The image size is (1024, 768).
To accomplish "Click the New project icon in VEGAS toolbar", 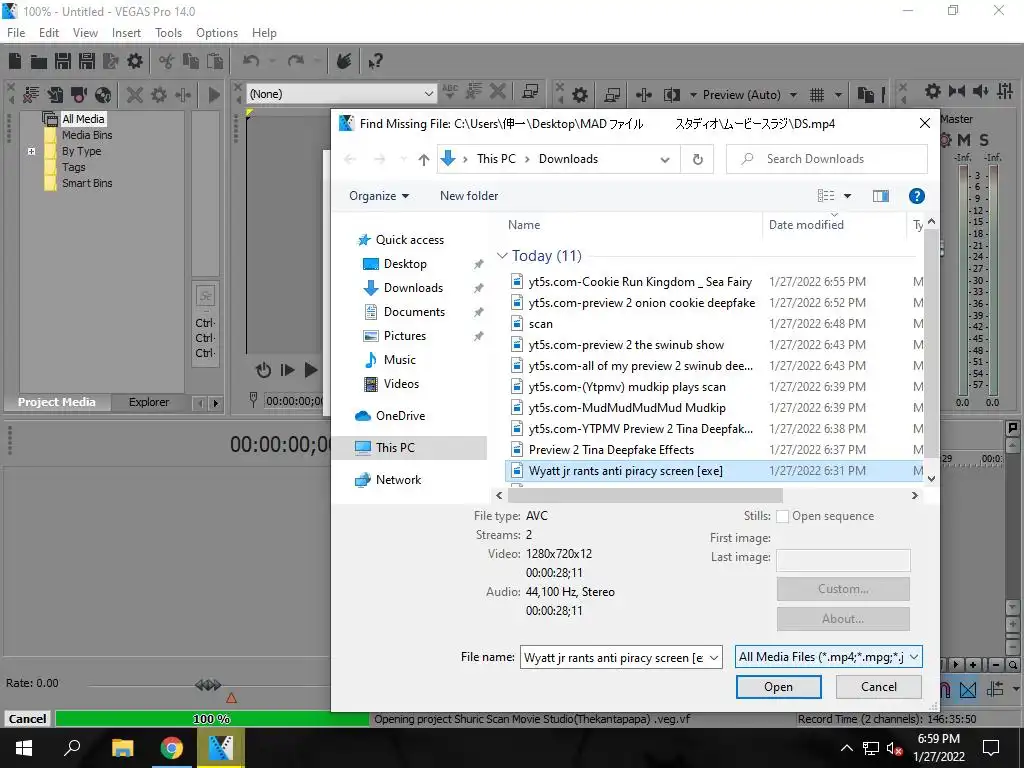I will pos(14,61).
